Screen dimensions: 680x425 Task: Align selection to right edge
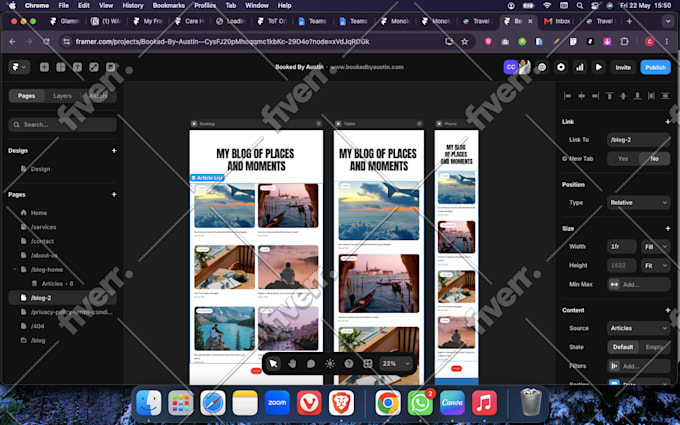click(x=595, y=96)
